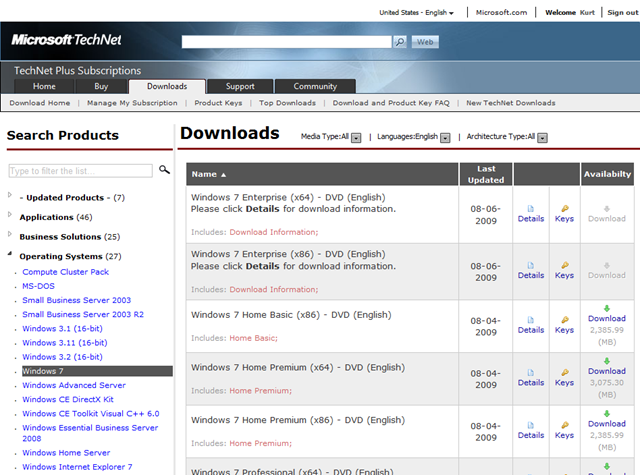Open Details icon for Windows 7 Enterprise x64
The width and height of the screenshot is (640, 475).
pyautogui.click(x=531, y=208)
